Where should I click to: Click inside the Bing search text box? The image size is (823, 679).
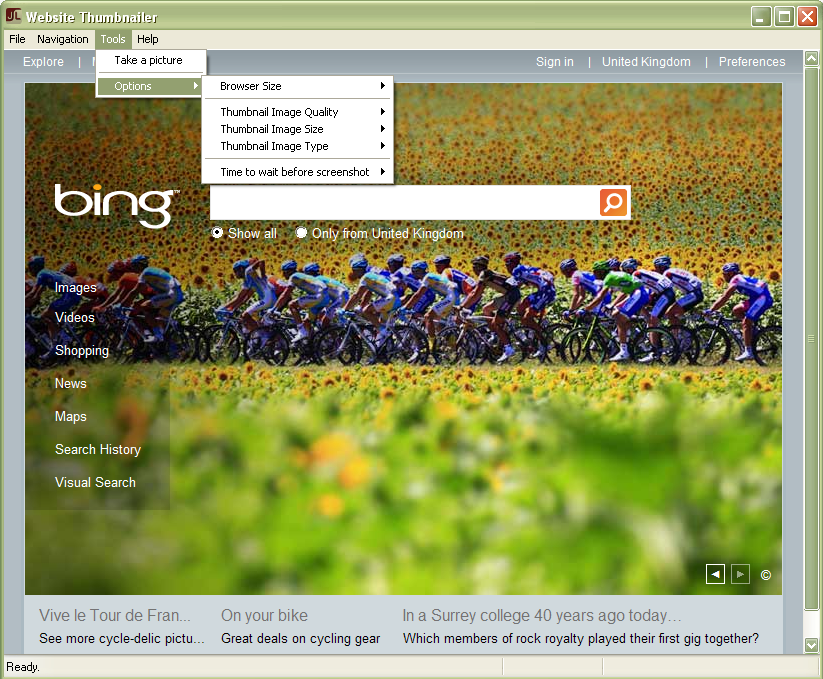[404, 203]
